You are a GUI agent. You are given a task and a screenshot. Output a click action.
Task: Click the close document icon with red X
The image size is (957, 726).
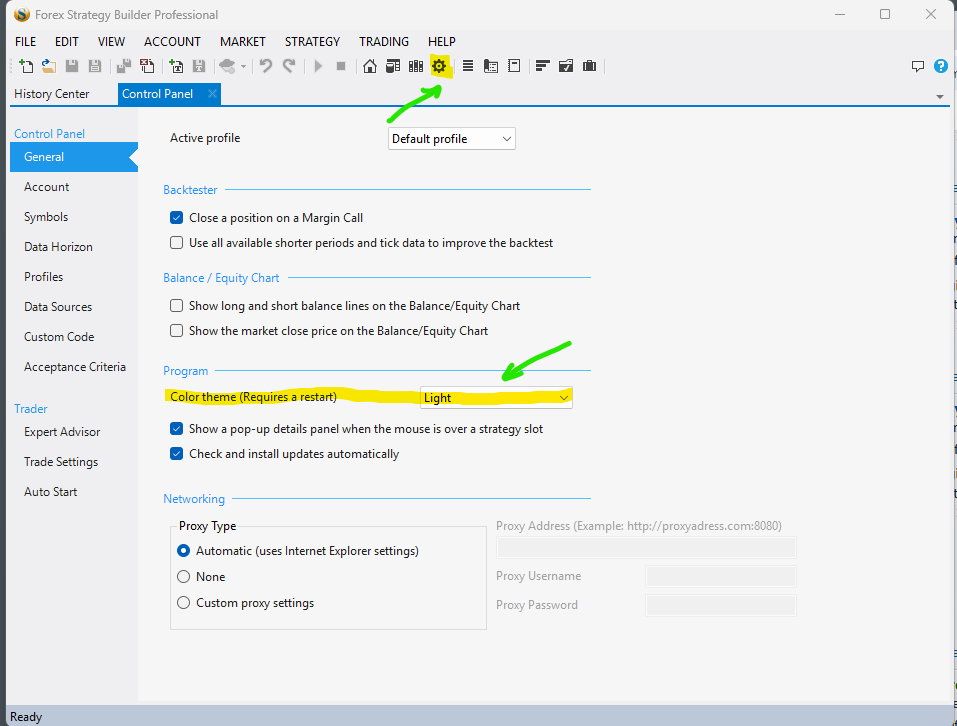click(x=147, y=66)
